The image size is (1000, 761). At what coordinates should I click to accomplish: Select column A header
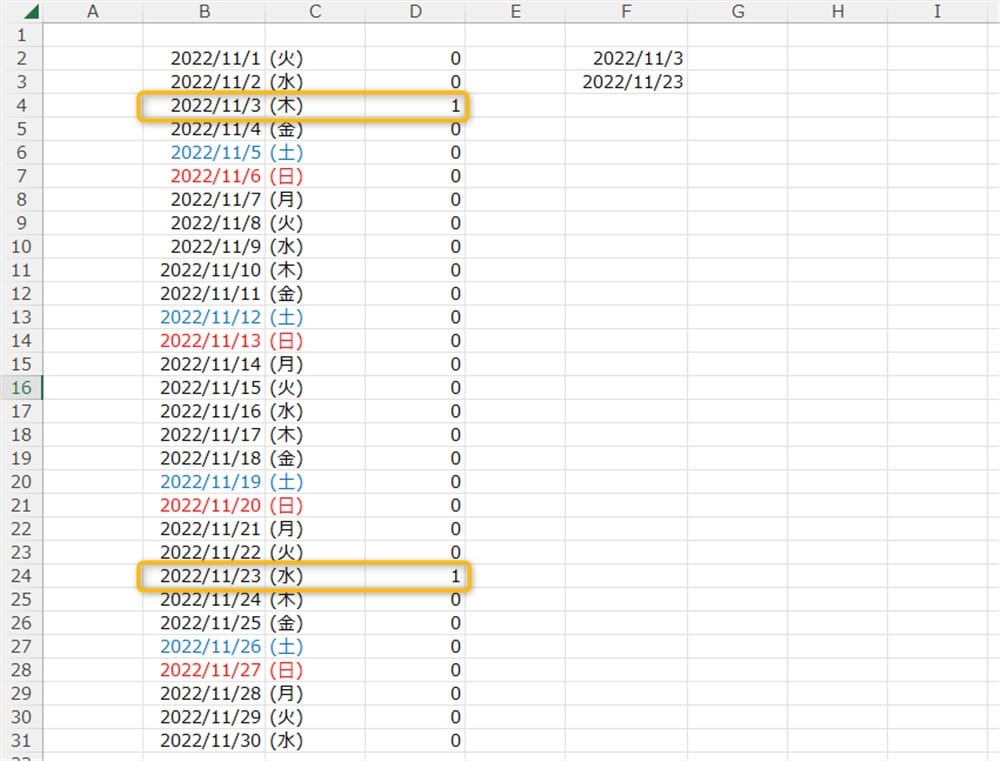92,11
